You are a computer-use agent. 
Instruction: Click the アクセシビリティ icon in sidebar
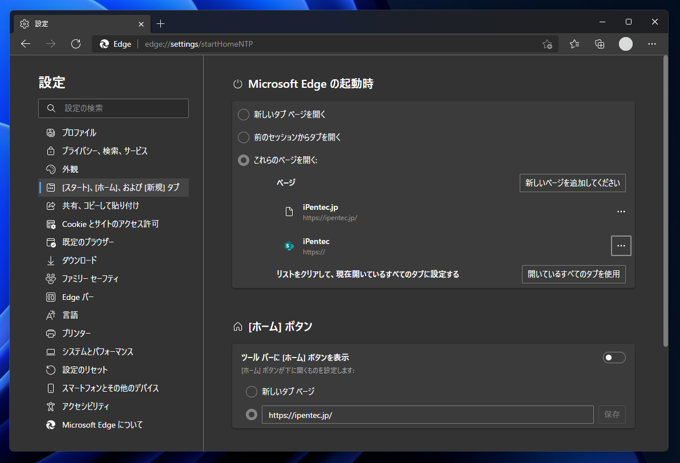[x=51, y=406]
